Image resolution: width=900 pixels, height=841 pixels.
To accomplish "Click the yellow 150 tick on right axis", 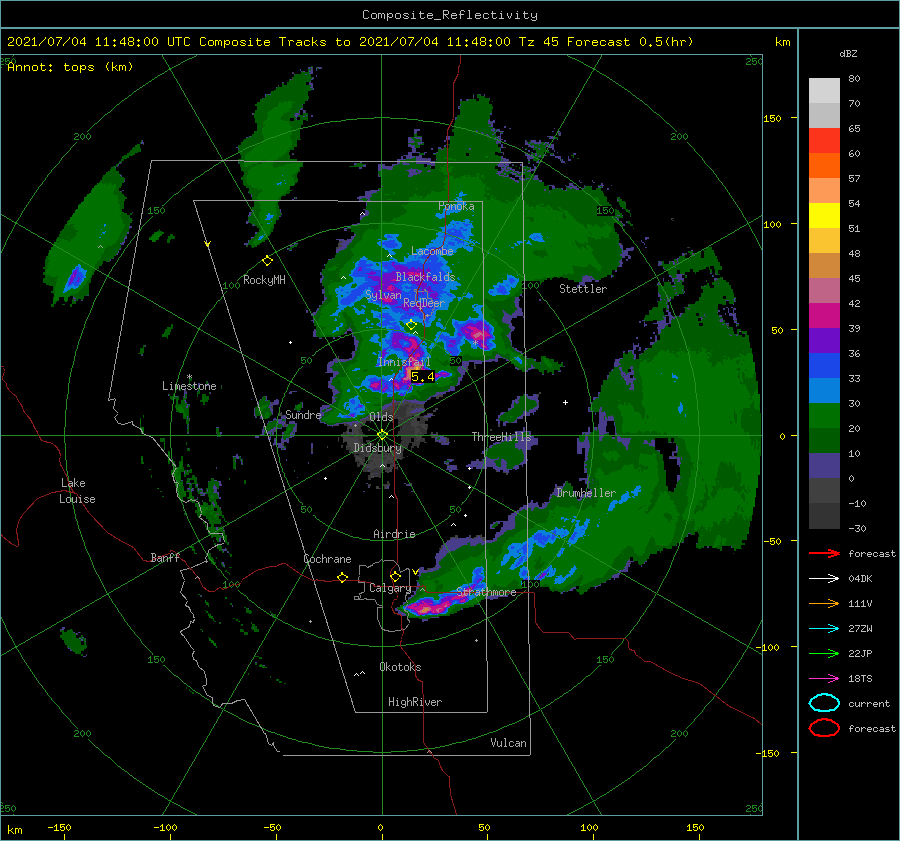I will point(772,118).
